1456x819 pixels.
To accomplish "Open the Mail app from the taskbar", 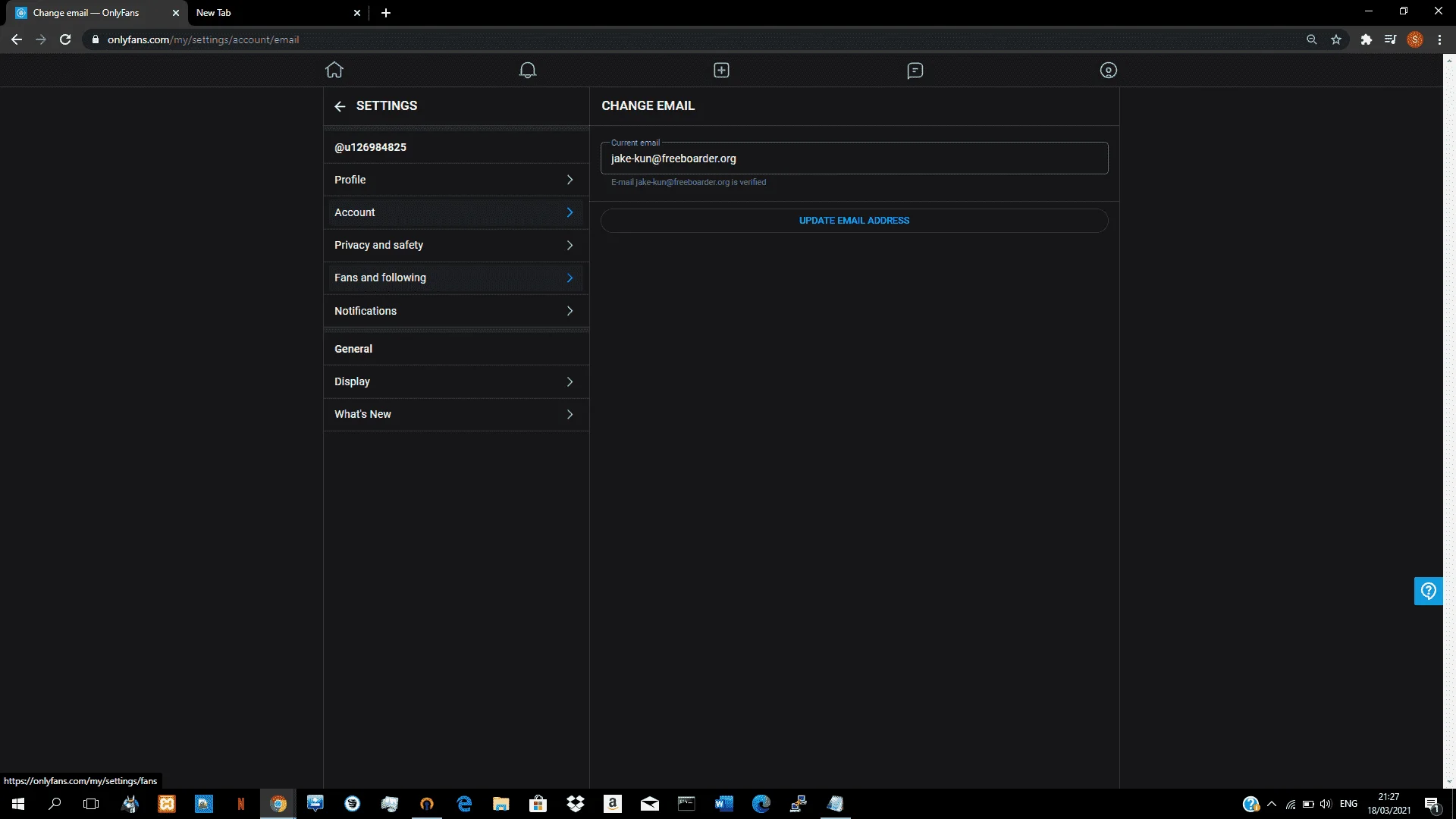I will [650, 804].
